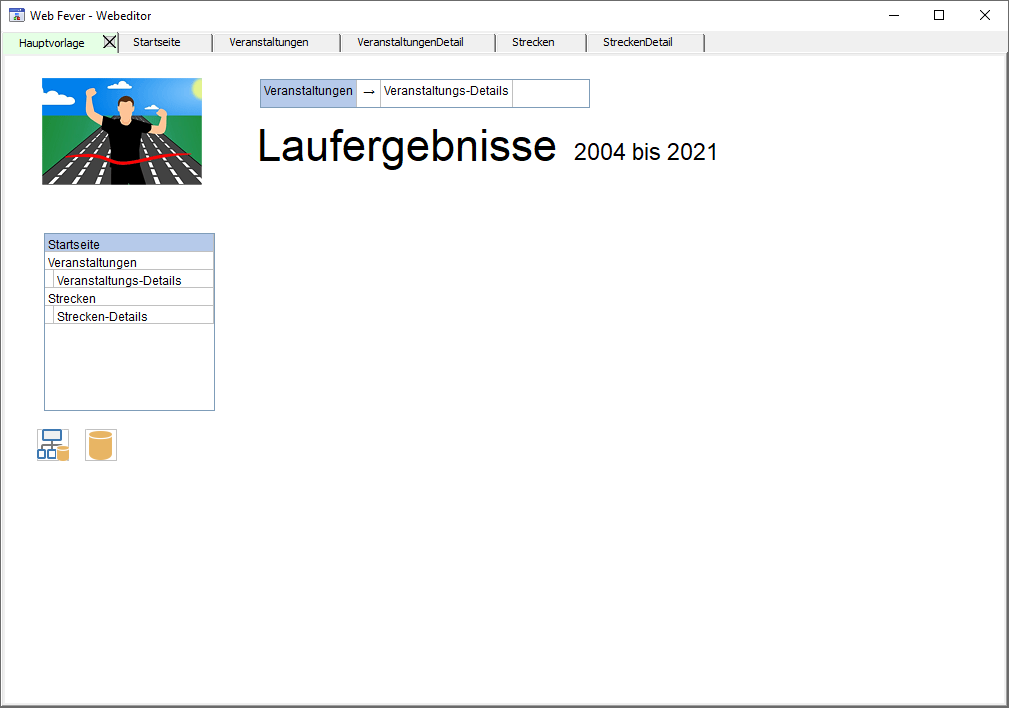This screenshot has height=708, width=1009.
Task: Select the '2004 bis 2021' subtitle text
Action: (x=645, y=153)
